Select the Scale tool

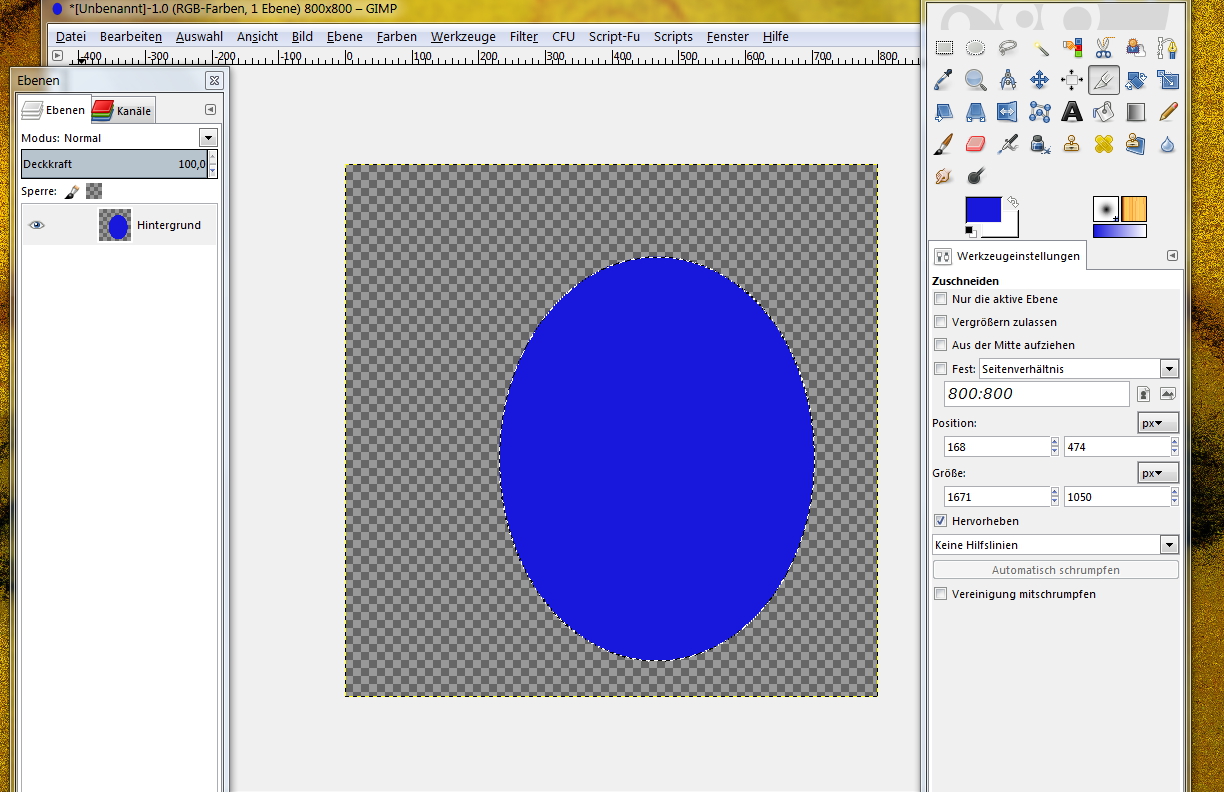coord(1168,80)
